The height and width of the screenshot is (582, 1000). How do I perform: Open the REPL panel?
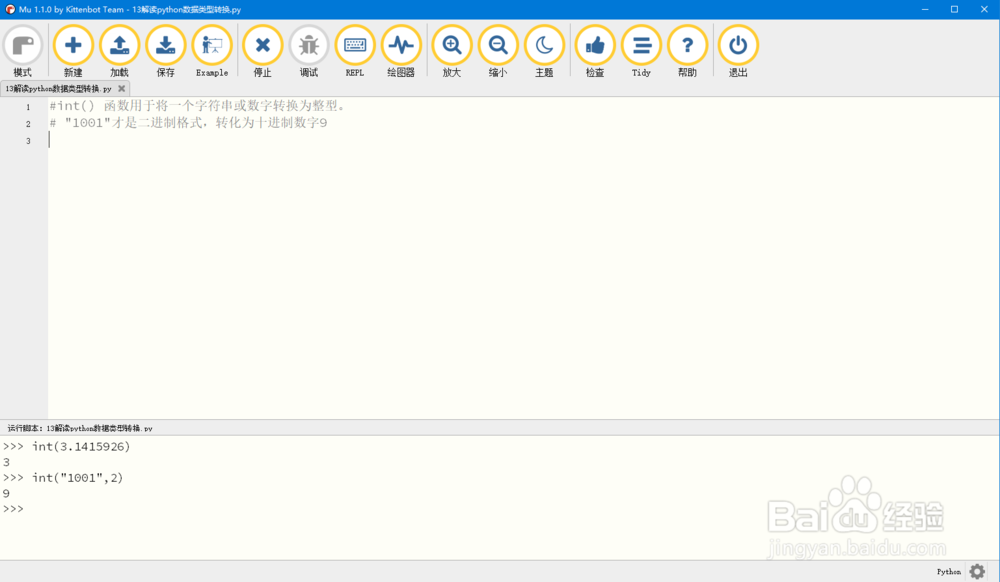pyautogui.click(x=355, y=51)
